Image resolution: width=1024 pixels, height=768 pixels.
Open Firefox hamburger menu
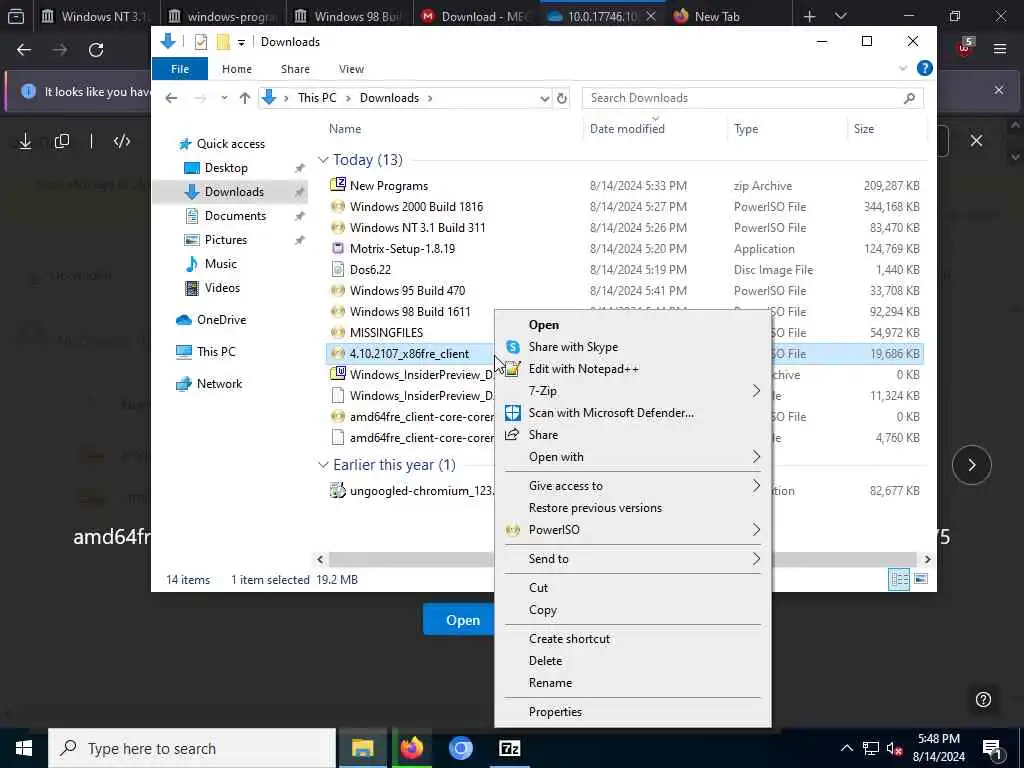point(1000,50)
